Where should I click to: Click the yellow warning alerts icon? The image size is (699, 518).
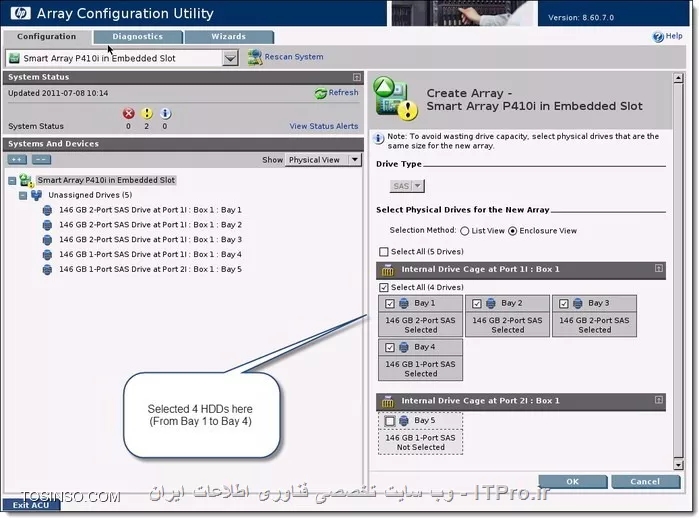[x=147, y=113]
